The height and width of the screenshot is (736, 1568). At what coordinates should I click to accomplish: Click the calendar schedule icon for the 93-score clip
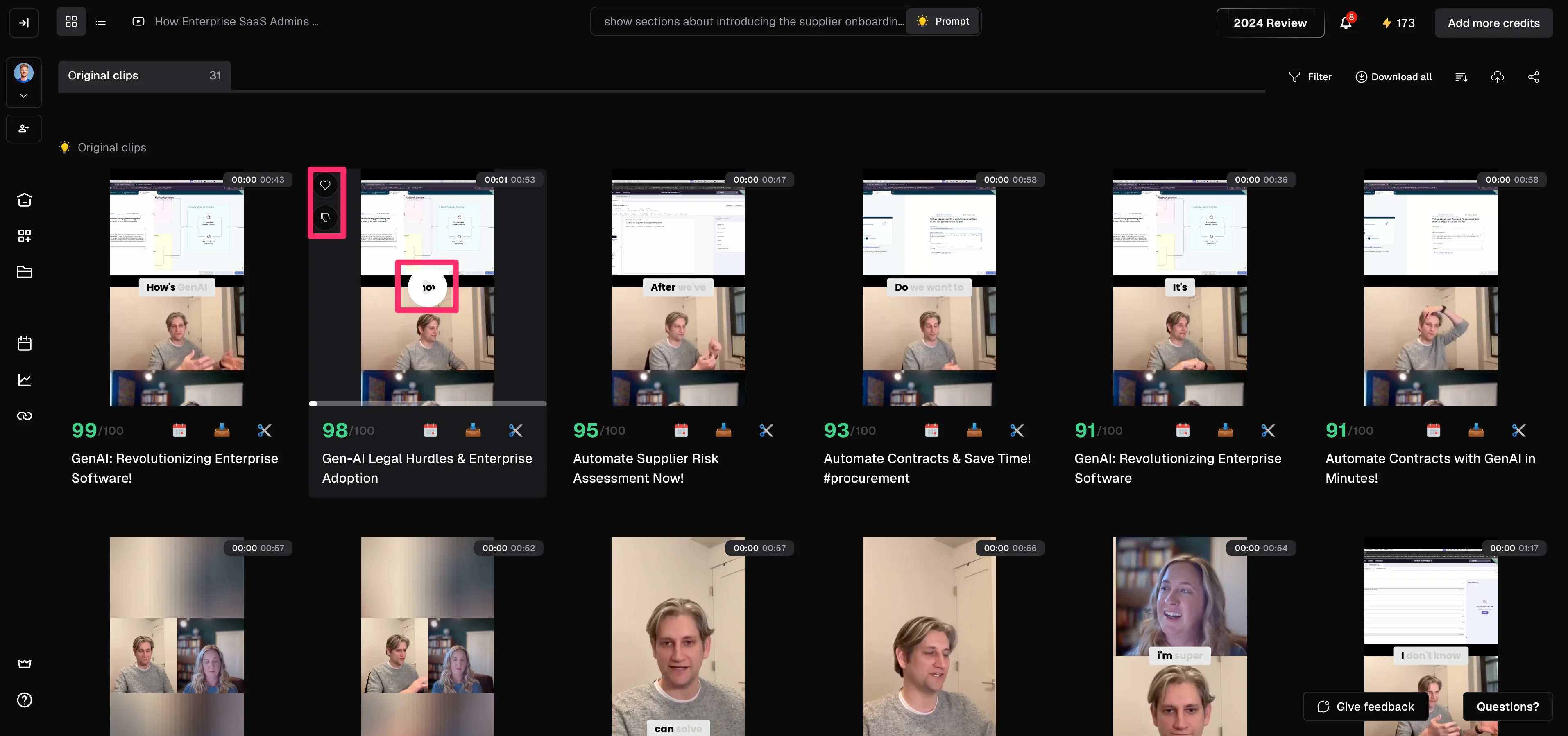coord(931,431)
